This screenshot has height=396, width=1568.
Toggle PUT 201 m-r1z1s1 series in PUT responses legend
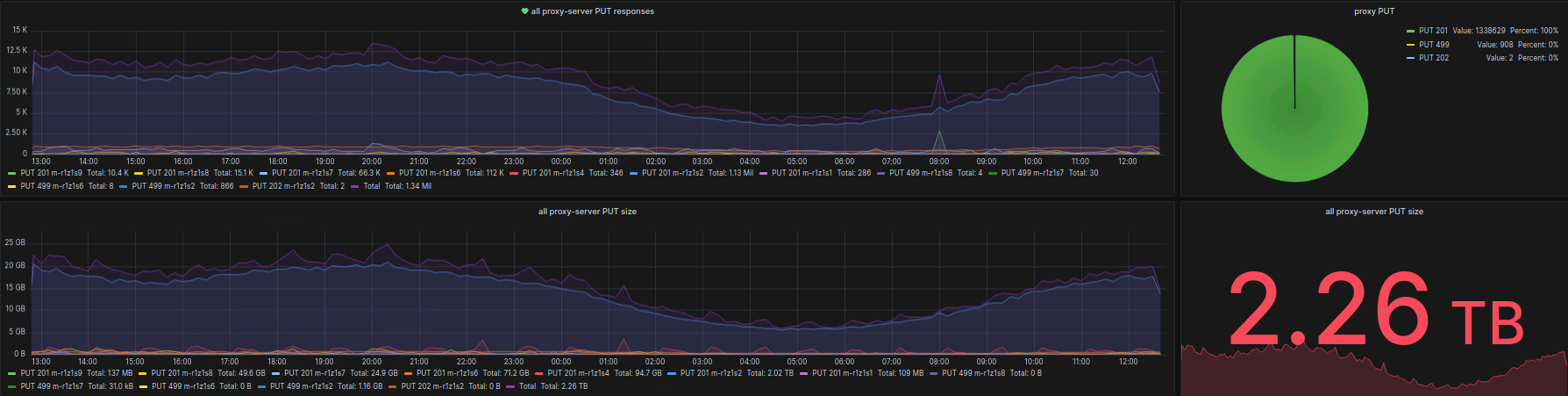pyautogui.click(x=802, y=173)
